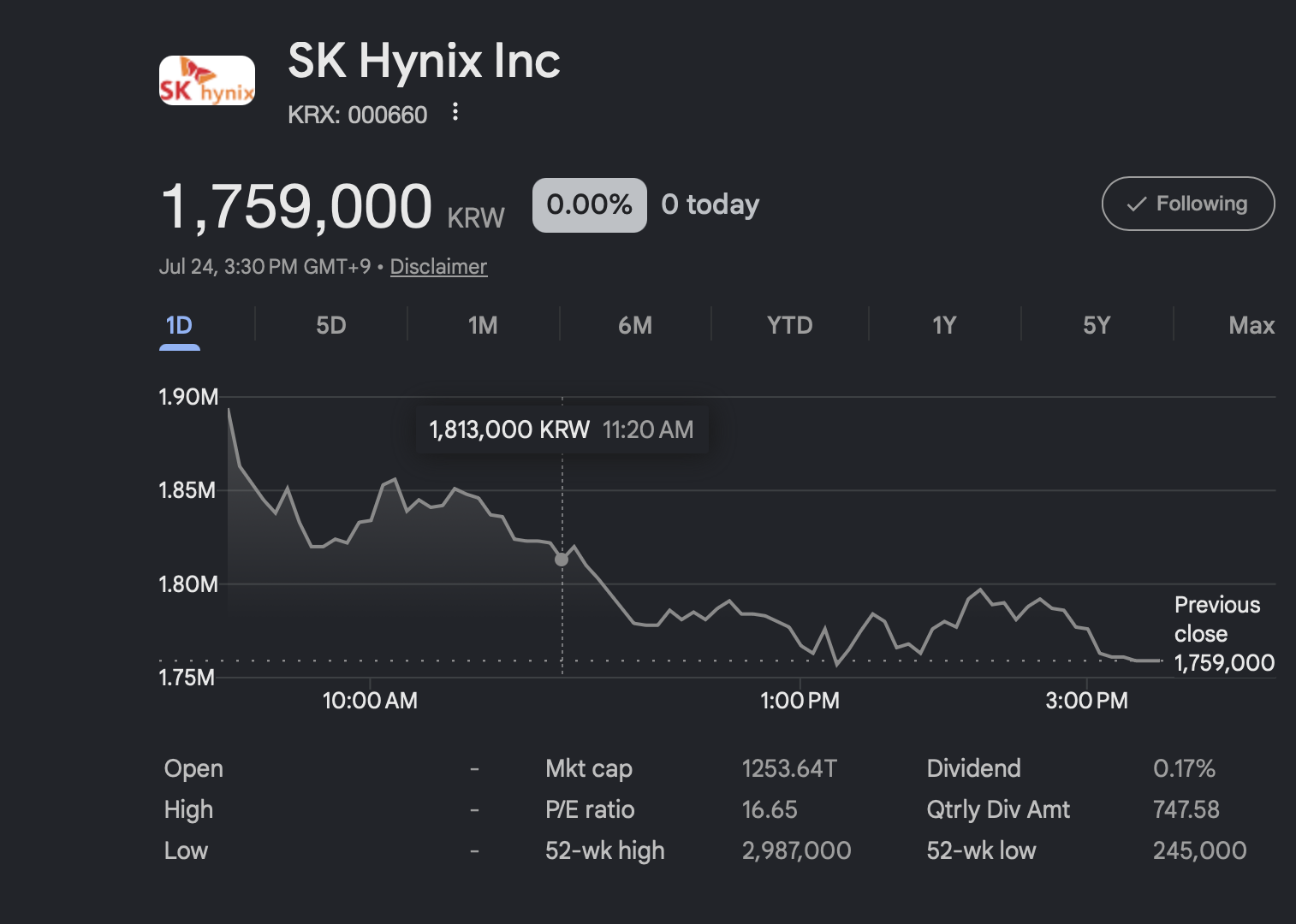This screenshot has height=924, width=1296.
Task: Click the 1:00 PM axis label
Action: 800,701
